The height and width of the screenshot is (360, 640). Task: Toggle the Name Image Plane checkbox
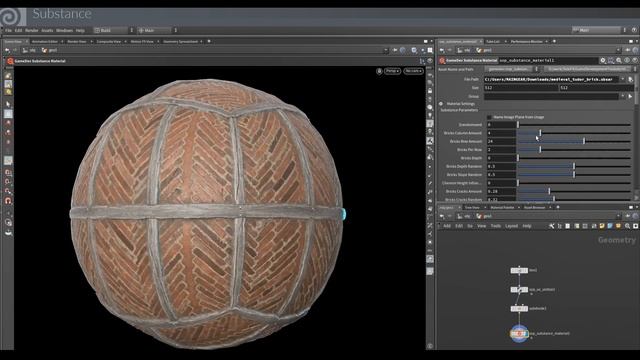pyautogui.click(x=489, y=117)
